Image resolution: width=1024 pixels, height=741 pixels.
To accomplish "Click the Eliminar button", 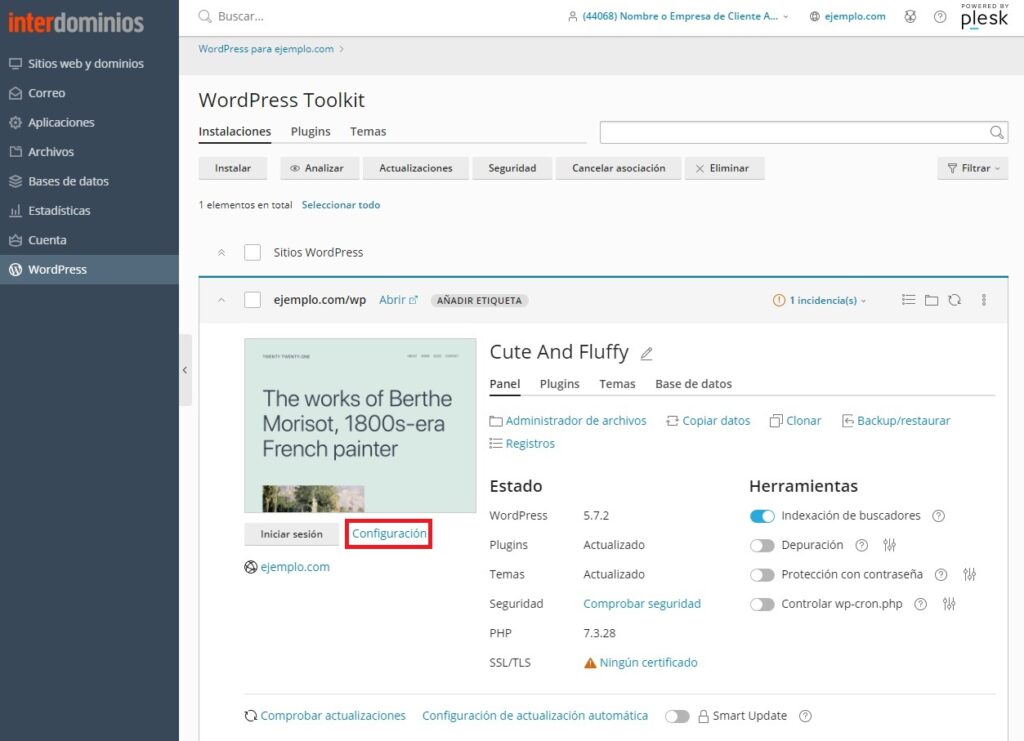I will tap(724, 168).
